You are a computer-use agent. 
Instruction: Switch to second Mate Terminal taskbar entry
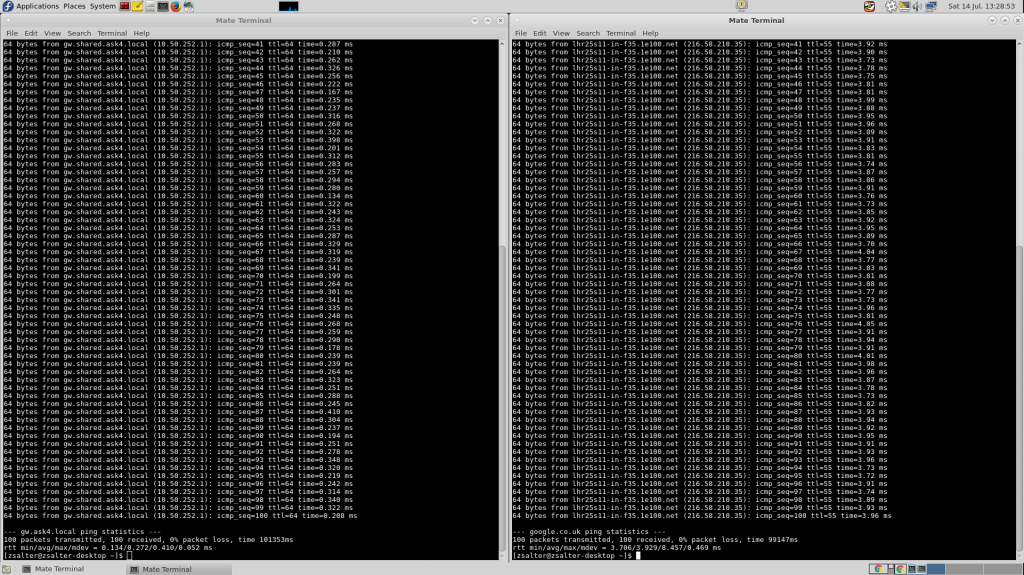tap(178, 569)
